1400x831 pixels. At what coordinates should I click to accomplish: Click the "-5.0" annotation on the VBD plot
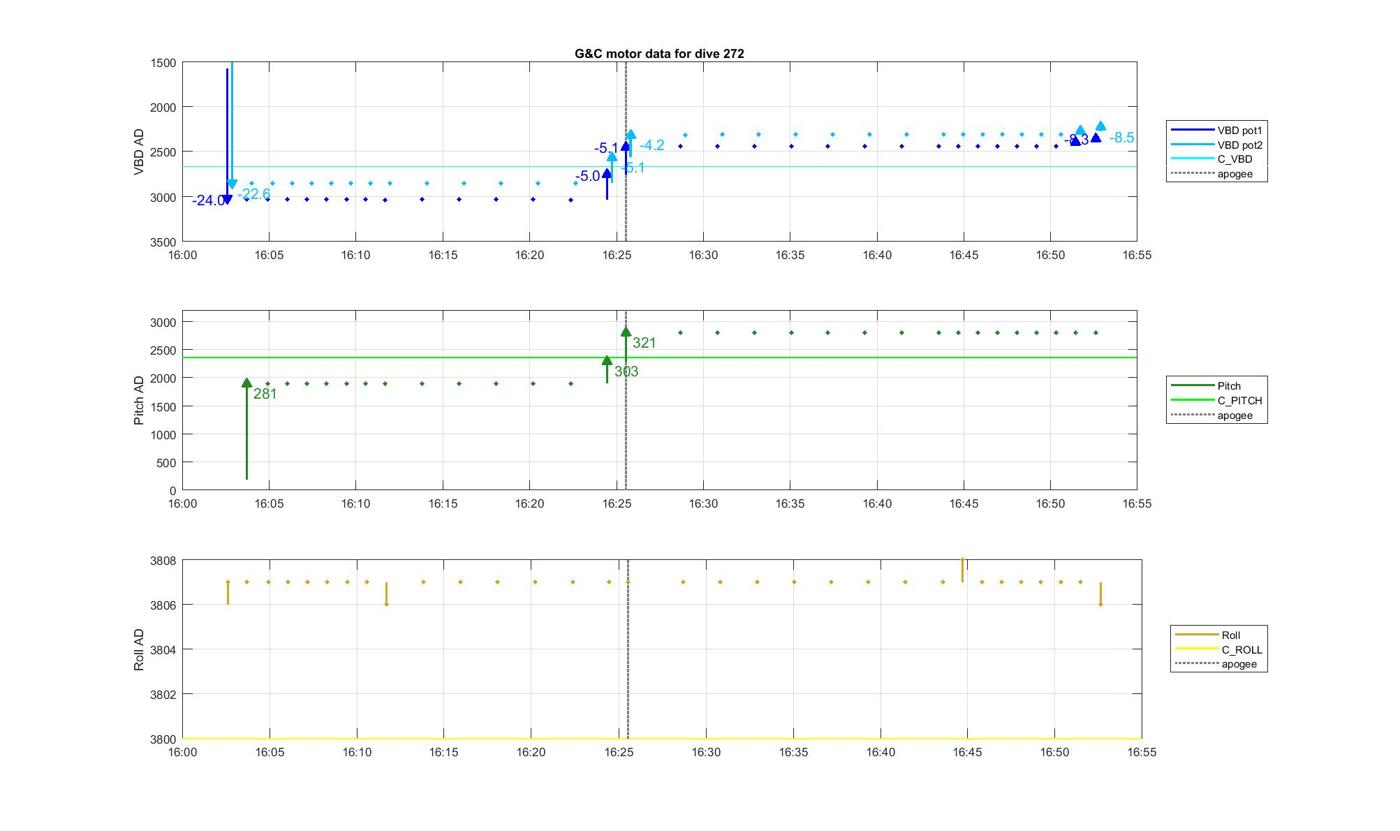[x=587, y=176]
